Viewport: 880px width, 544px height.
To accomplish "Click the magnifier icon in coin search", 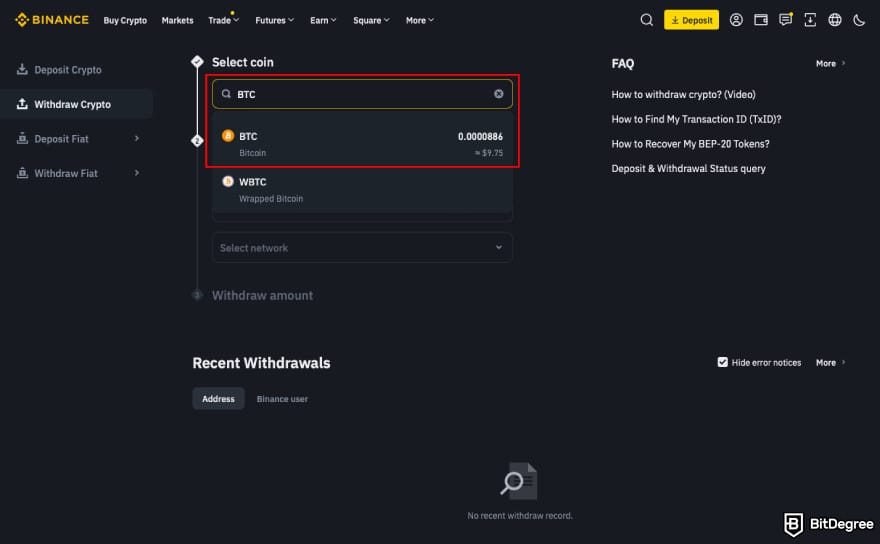I will click(x=226, y=94).
